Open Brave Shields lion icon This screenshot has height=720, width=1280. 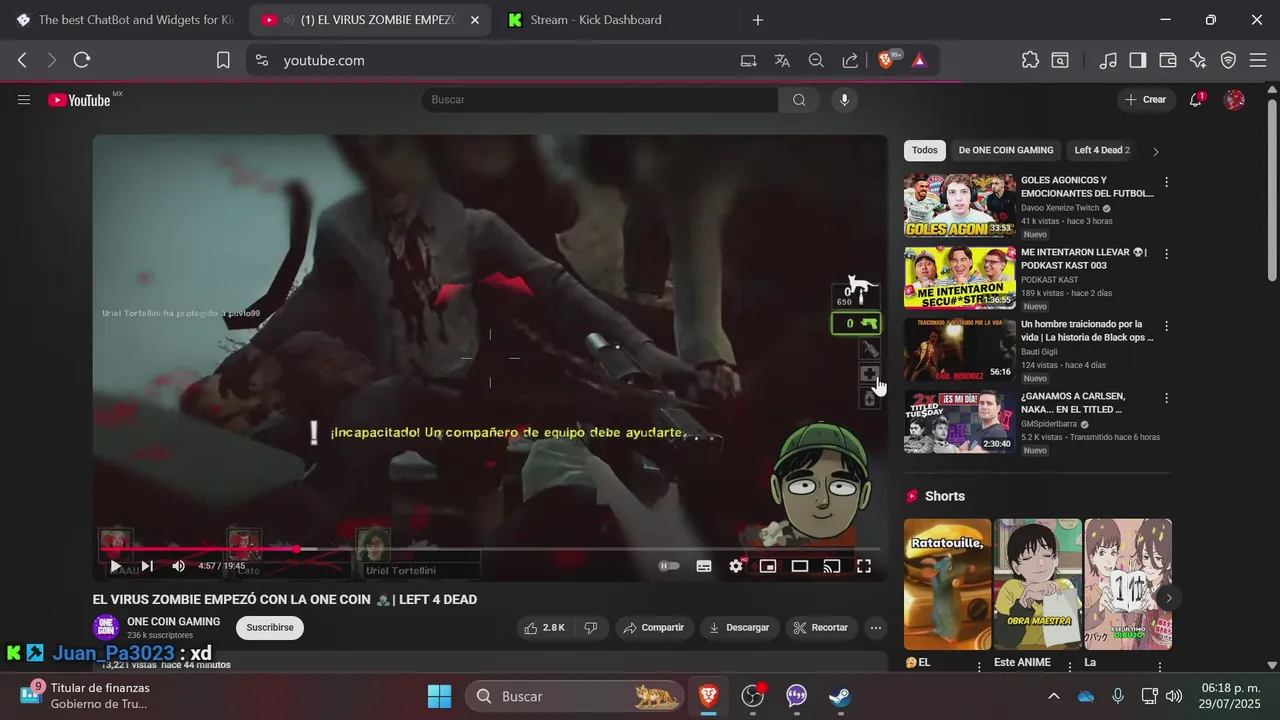(x=886, y=60)
